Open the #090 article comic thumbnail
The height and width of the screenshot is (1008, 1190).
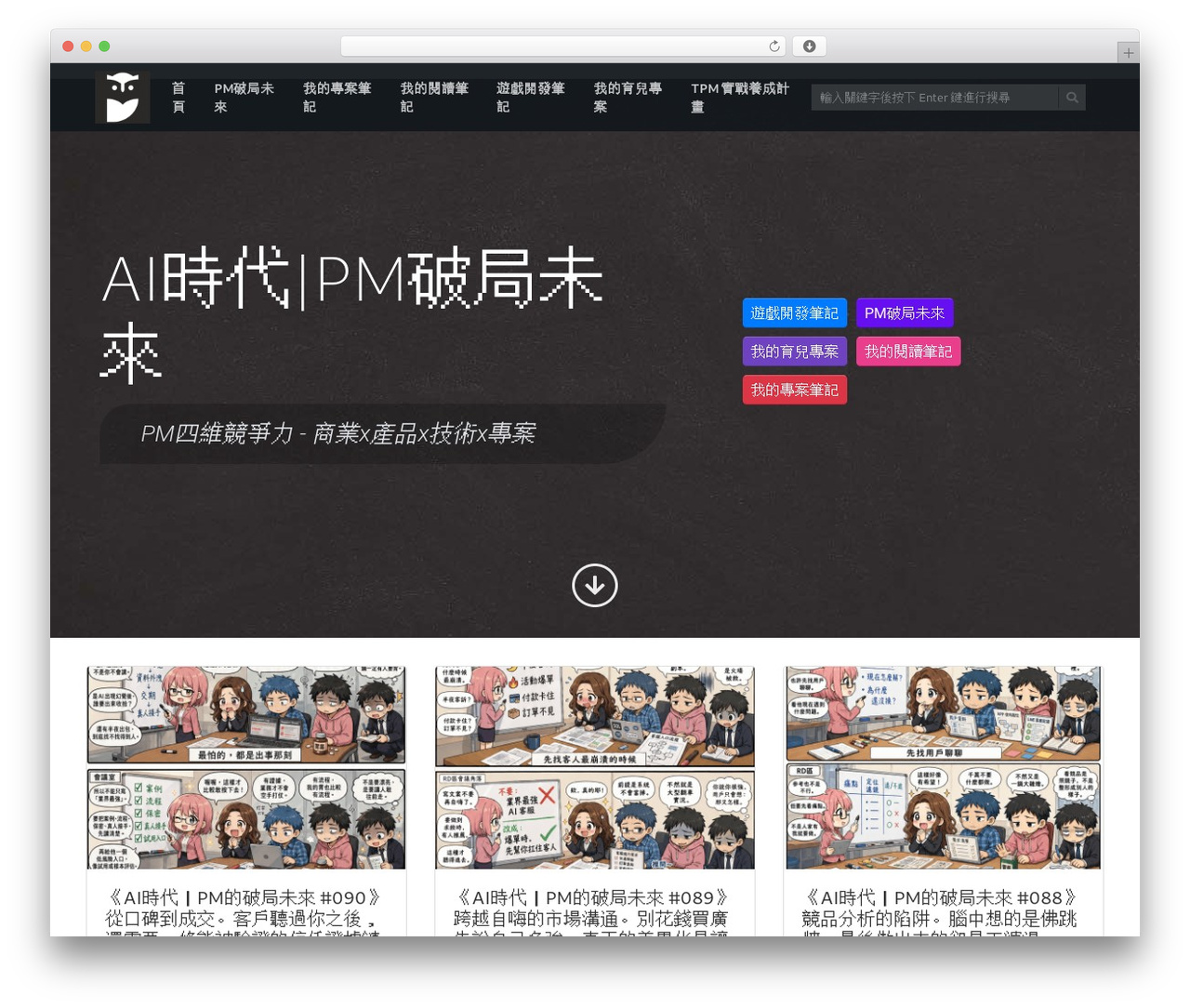(x=246, y=767)
